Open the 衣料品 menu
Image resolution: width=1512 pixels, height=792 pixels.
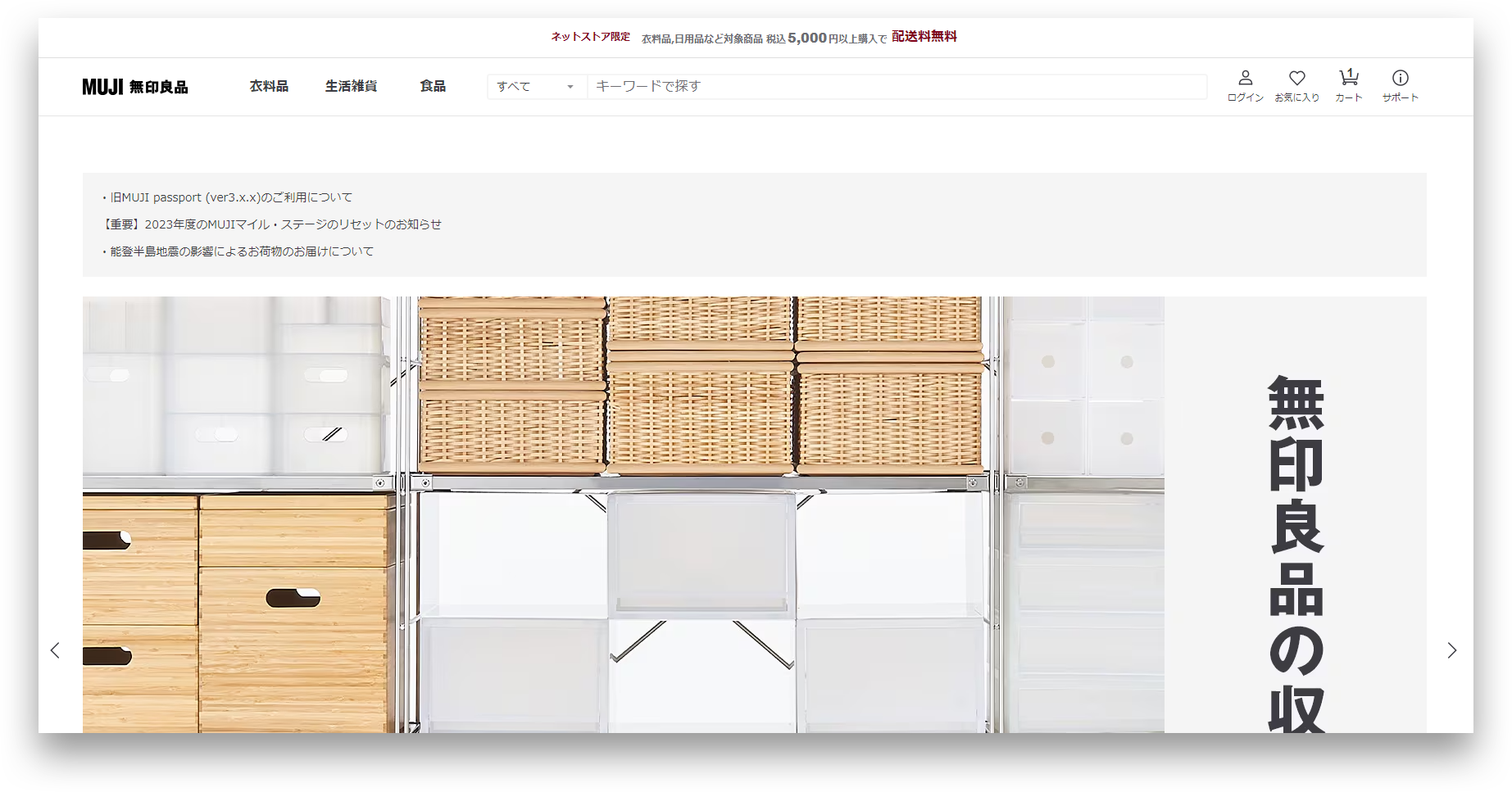(x=269, y=86)
